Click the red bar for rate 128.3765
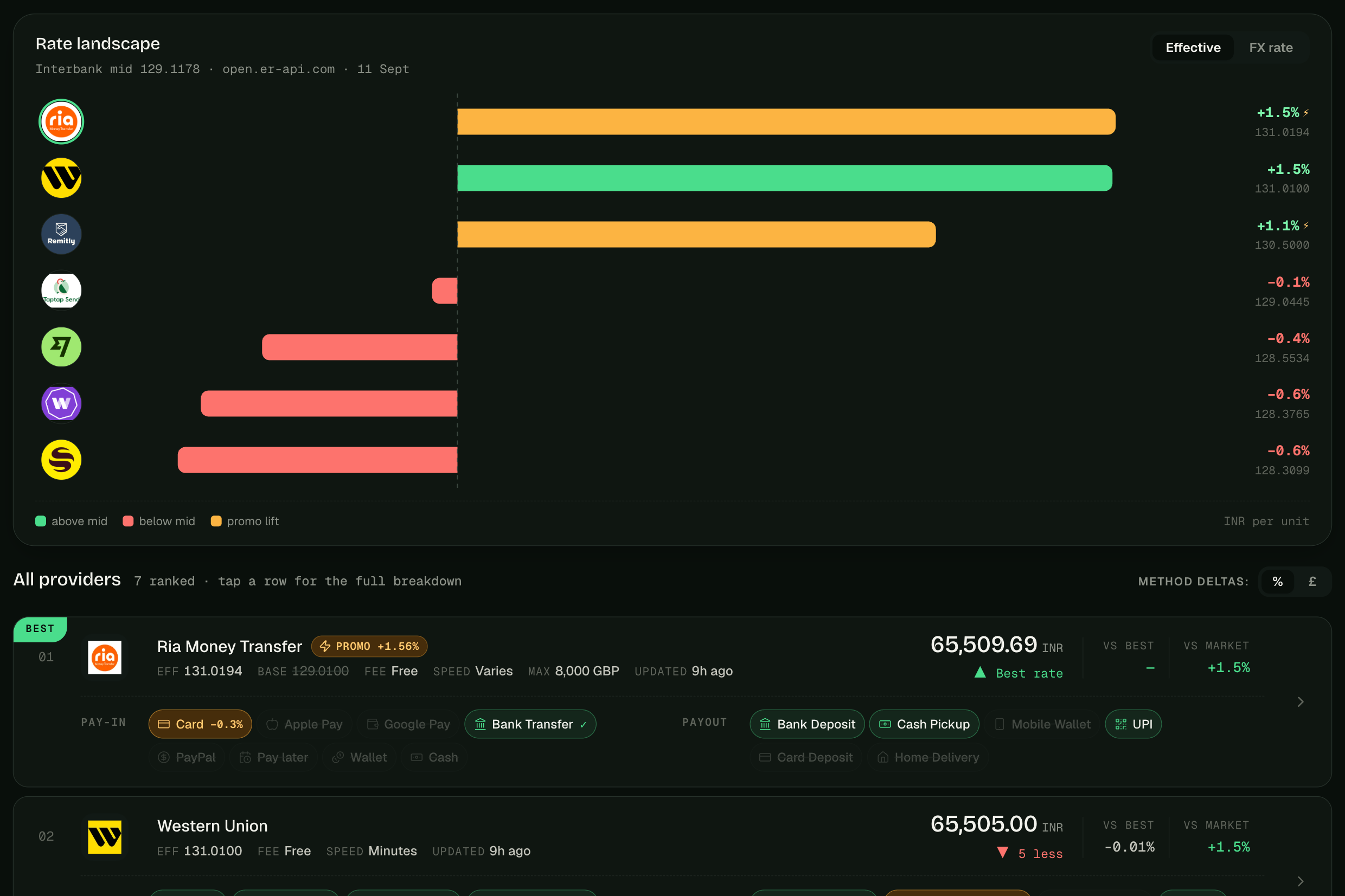The image size is (1345, 896). (329, 403)
